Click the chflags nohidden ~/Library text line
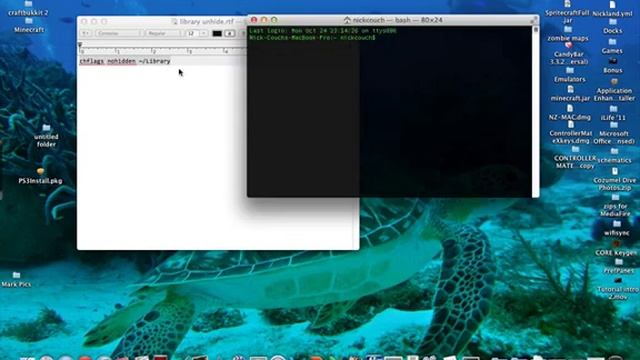The image size is (640, 360). tap(125, 61)
